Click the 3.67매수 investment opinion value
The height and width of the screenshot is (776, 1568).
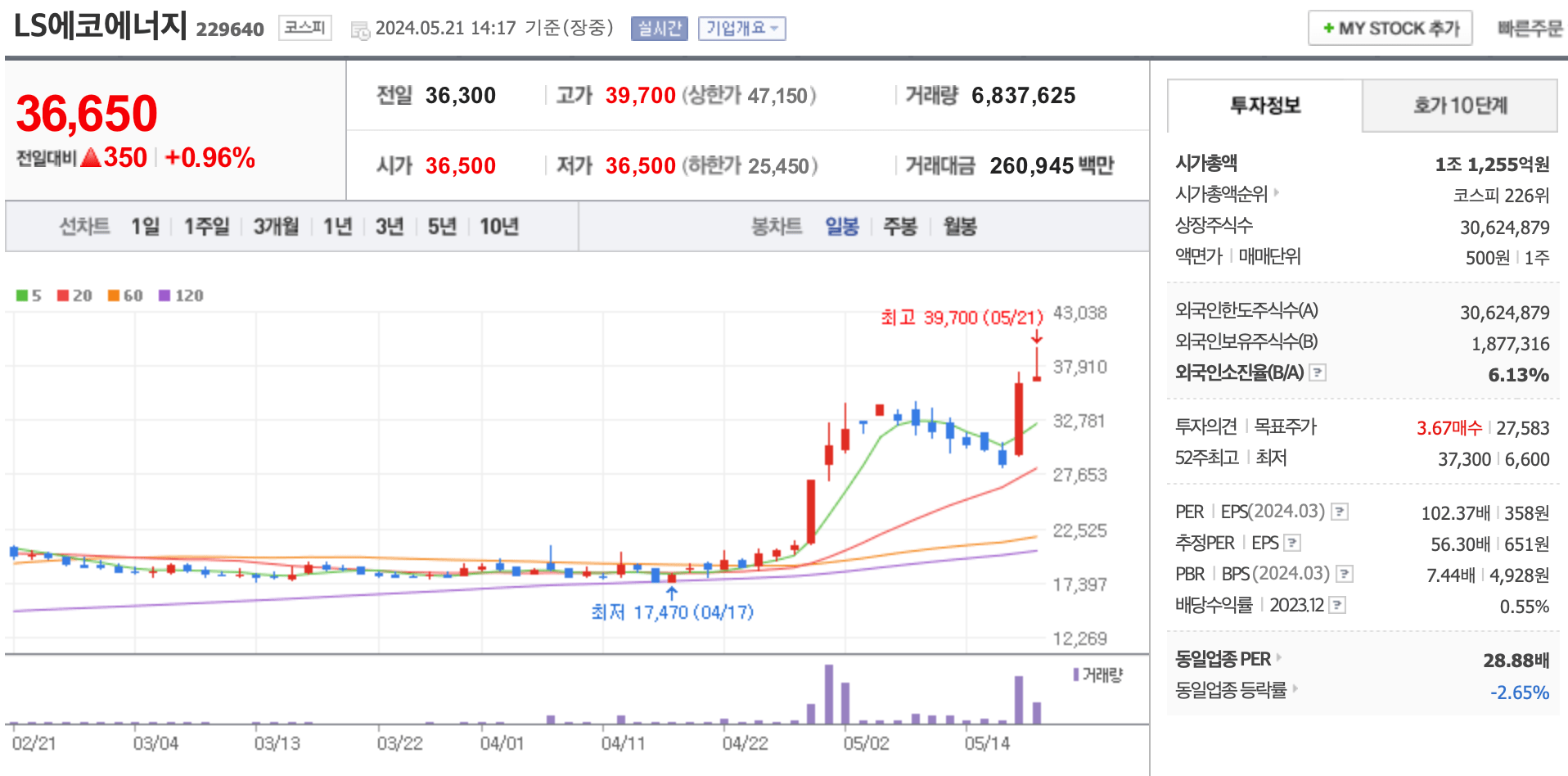tap(1449, 428)
